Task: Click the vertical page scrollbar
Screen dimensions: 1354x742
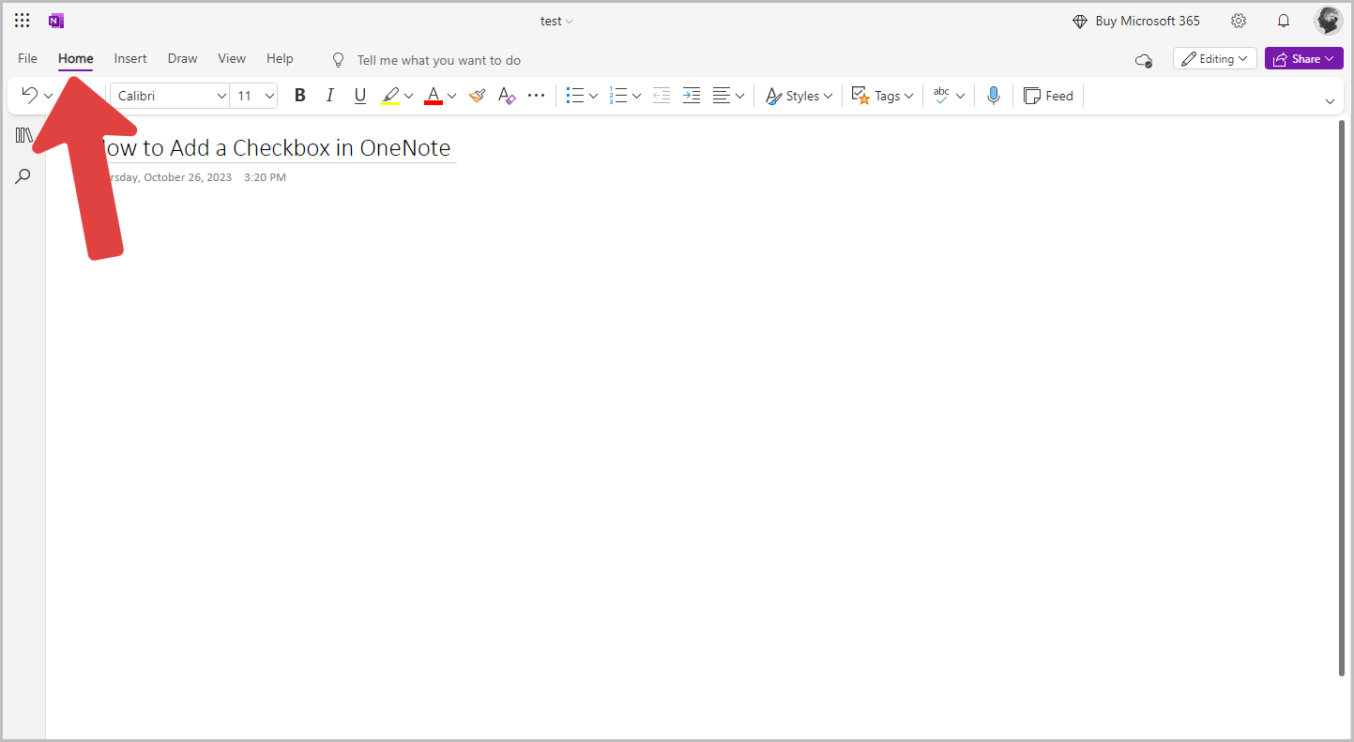Action: pyautogui.click(x=1342, y=398)
